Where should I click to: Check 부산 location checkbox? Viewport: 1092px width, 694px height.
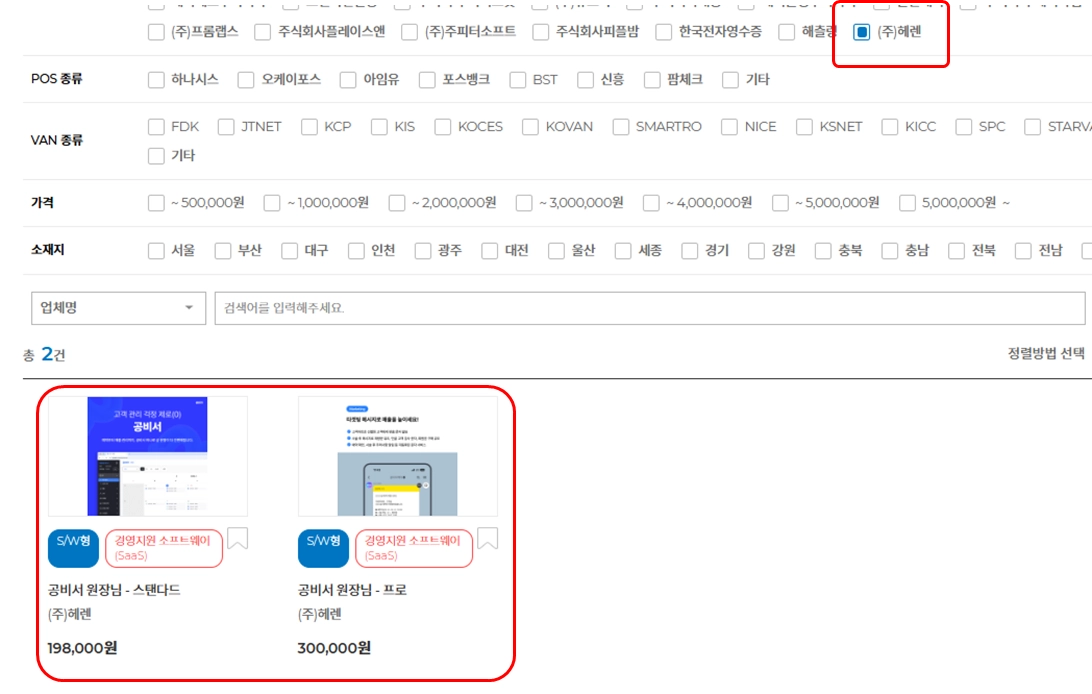click(x=223, y=251)
